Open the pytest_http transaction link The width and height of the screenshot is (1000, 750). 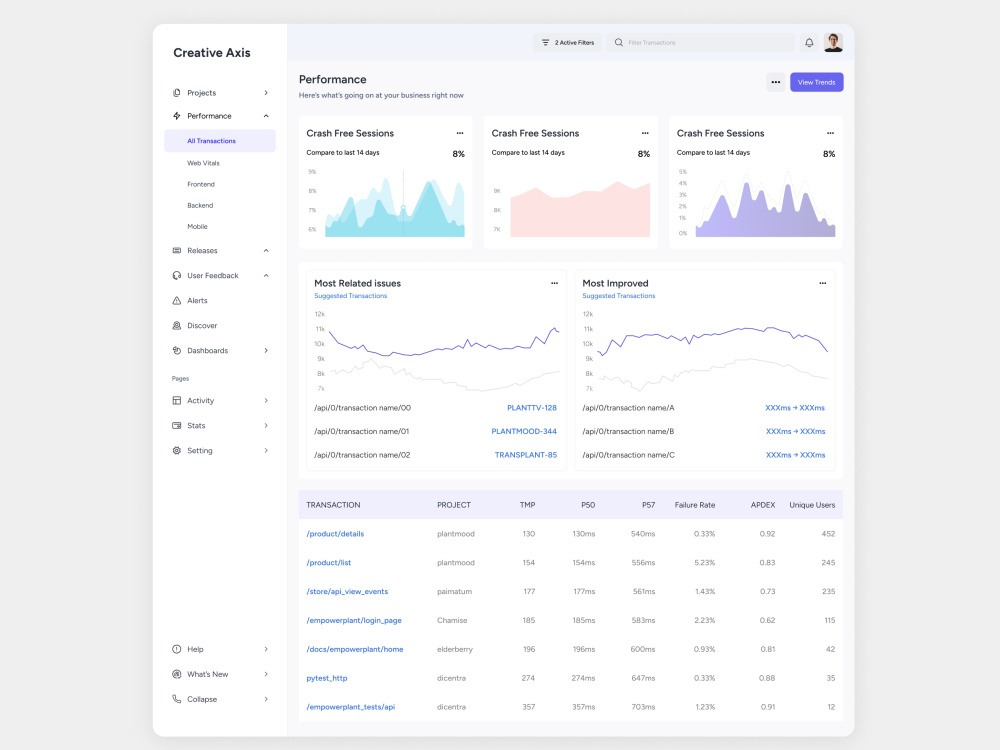pyautogui.click(x=327, y=678)
